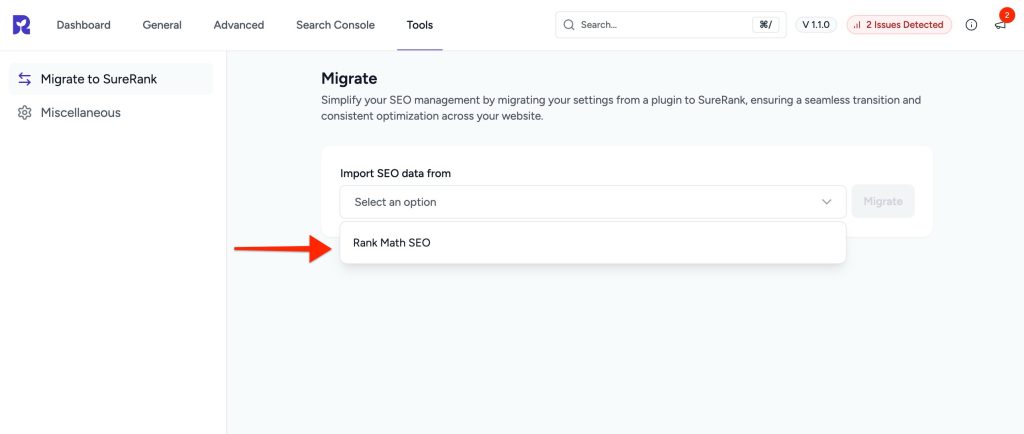Expand the Select an option dropdown
1024x434 pixels.
point(593,202)
